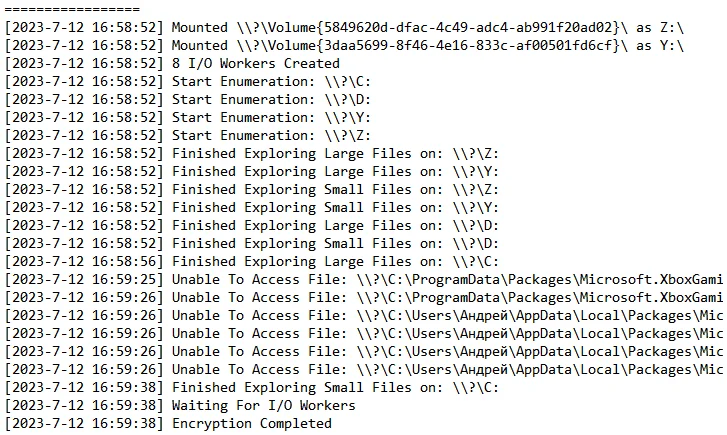Image resolution: width=727 pixels, height=435 pixels.
Task: Click "Finished Exploring Large Files" line for Z:
Action: tap(335, 153)
